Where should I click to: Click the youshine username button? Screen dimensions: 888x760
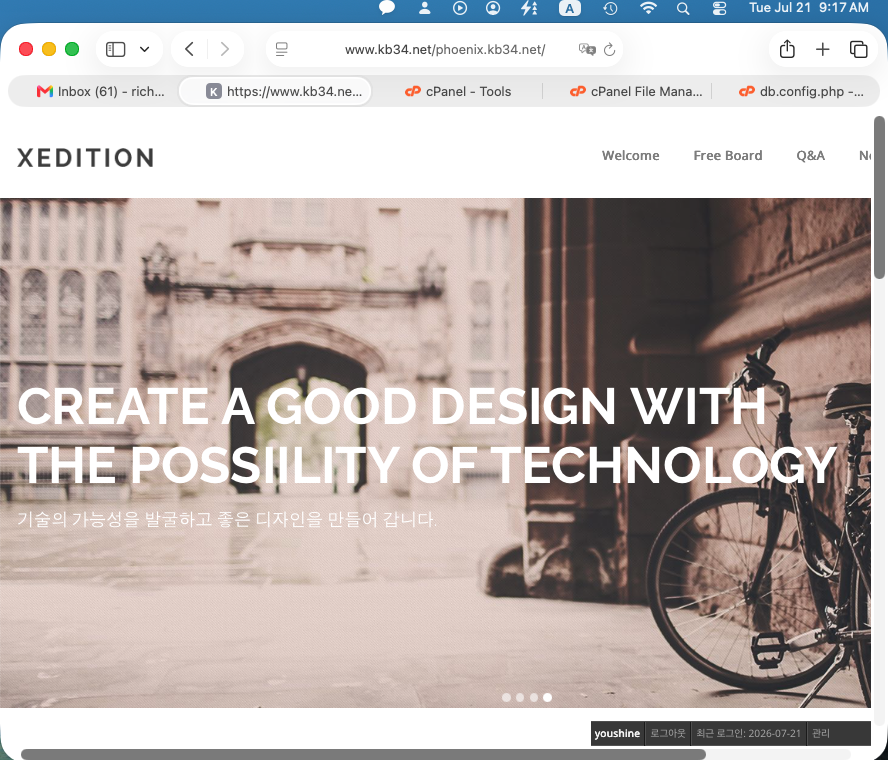click(617, 733)
